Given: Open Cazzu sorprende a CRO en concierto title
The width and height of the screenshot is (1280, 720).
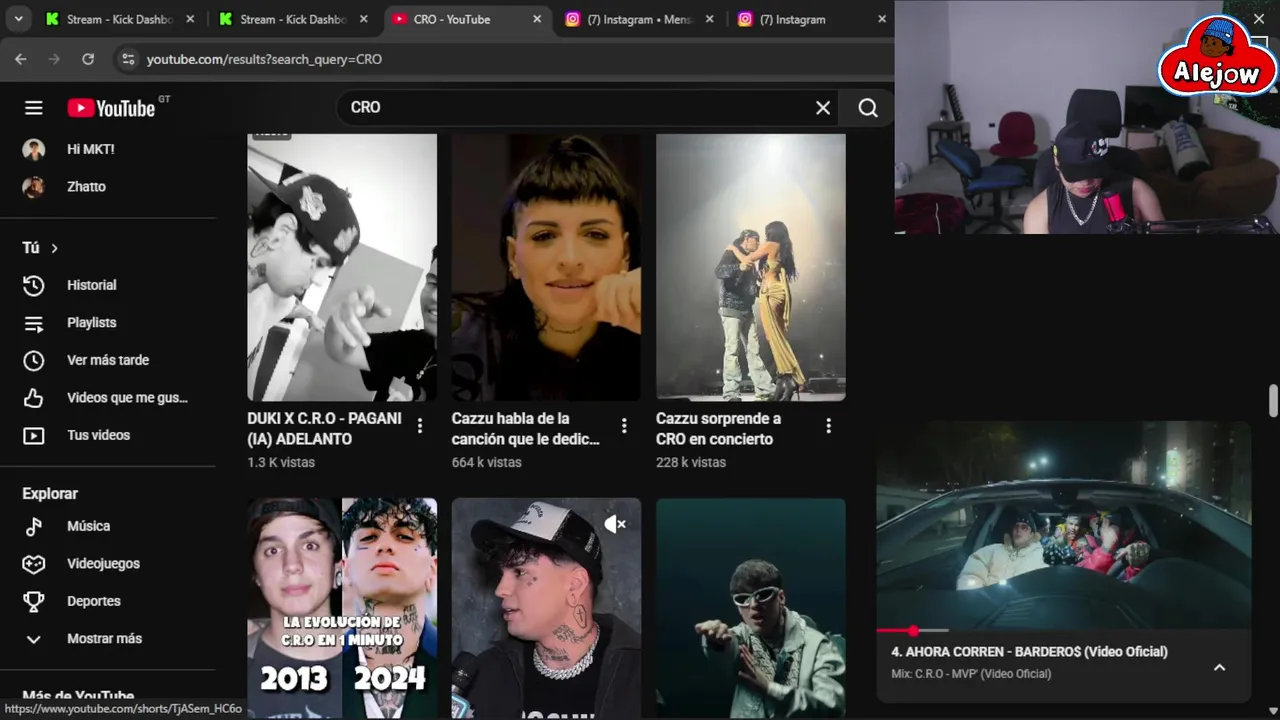Looking at the screenshot, I should [718, 429].
